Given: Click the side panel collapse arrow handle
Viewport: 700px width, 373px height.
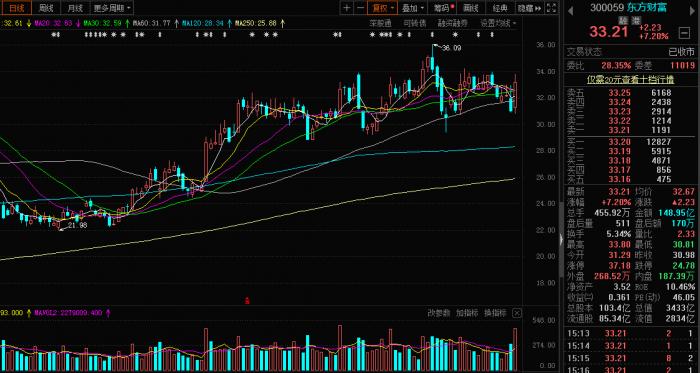Looking at the screenshot, I should [561, 239].
